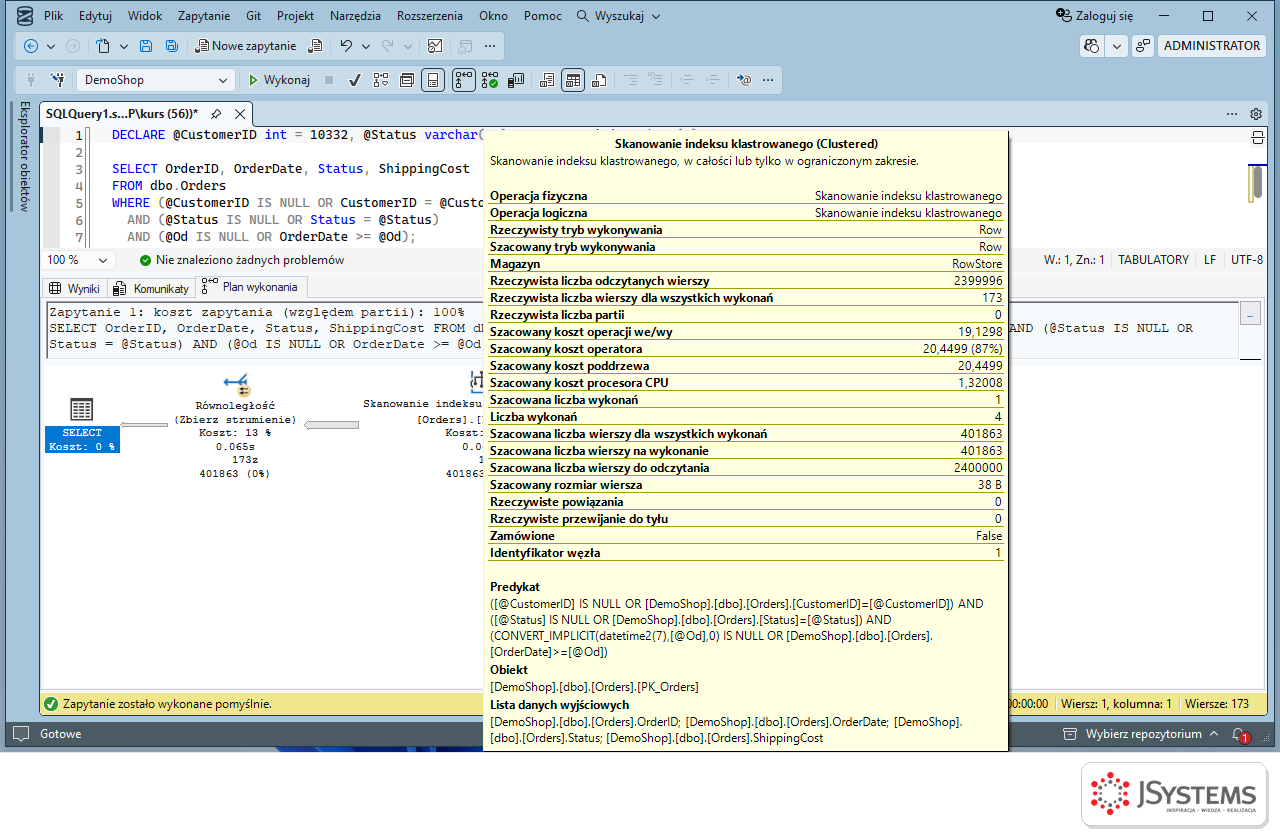The height and width of the screenshot is (835, 1280).
Task: Click the Parse query checkmark icon
Action: 354,80
